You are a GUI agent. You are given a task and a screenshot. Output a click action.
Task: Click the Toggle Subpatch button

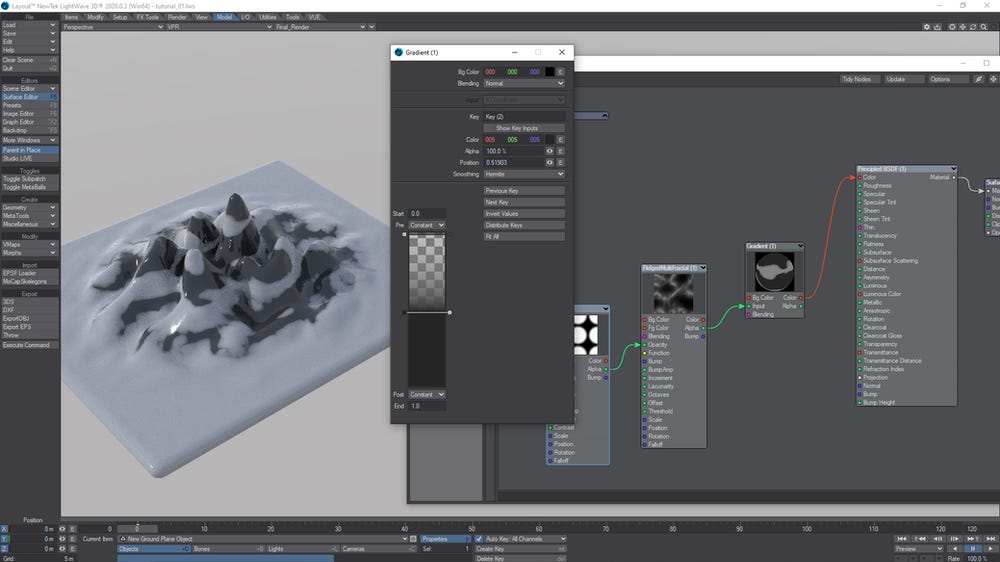point(29,179)
